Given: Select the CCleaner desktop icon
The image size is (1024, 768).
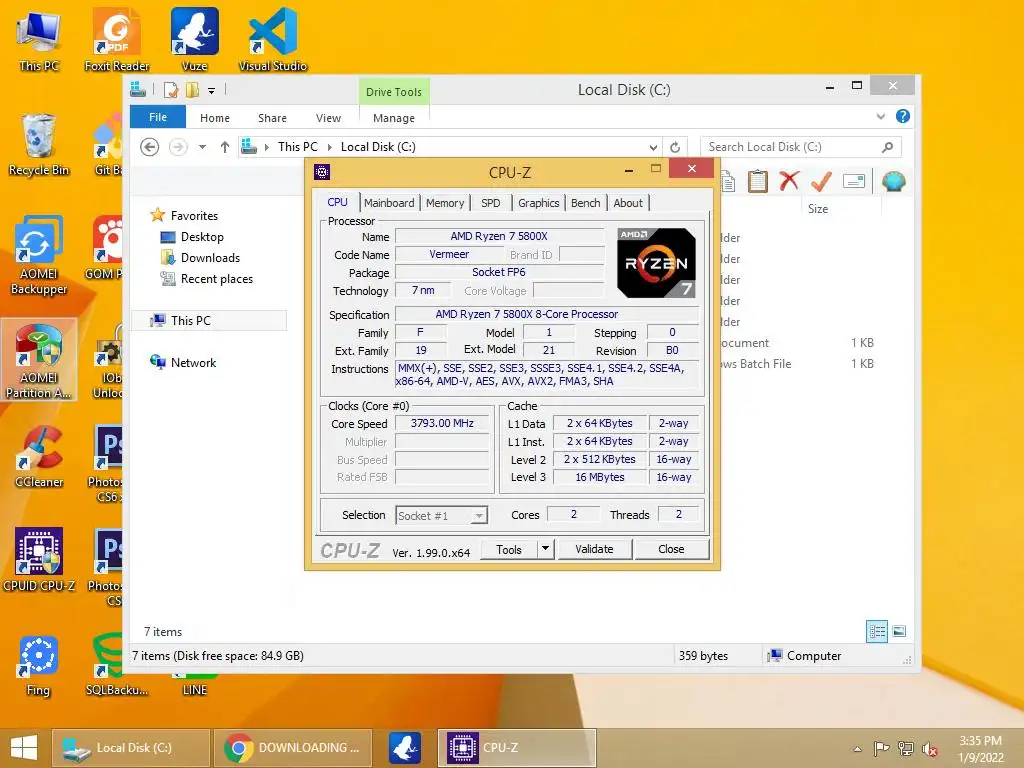Looking at the screenshot, I should coord(39,456).
